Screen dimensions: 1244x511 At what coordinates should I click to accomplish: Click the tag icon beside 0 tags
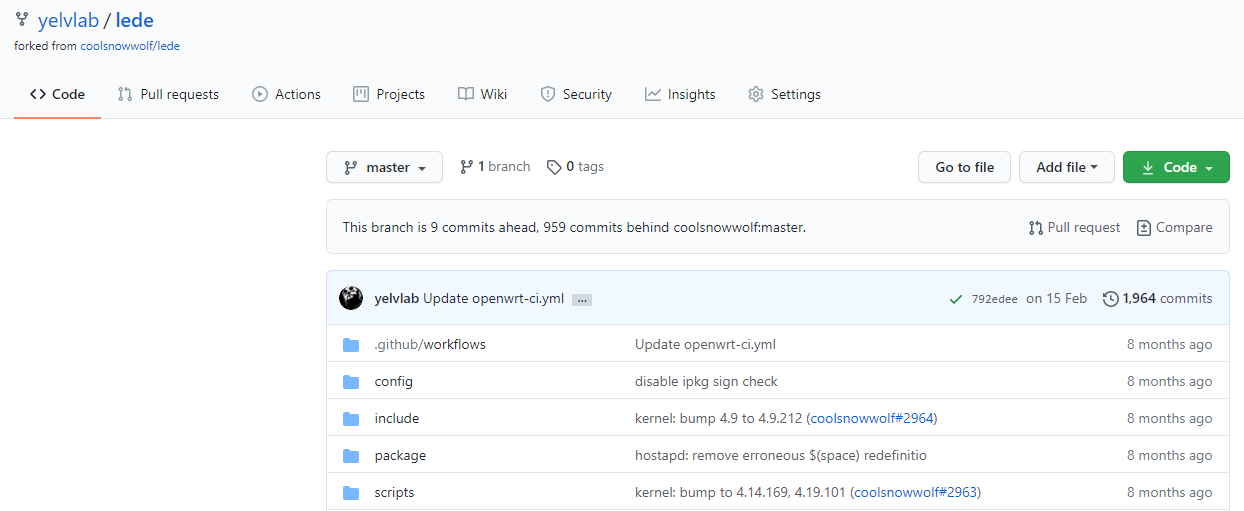(554, 167)
